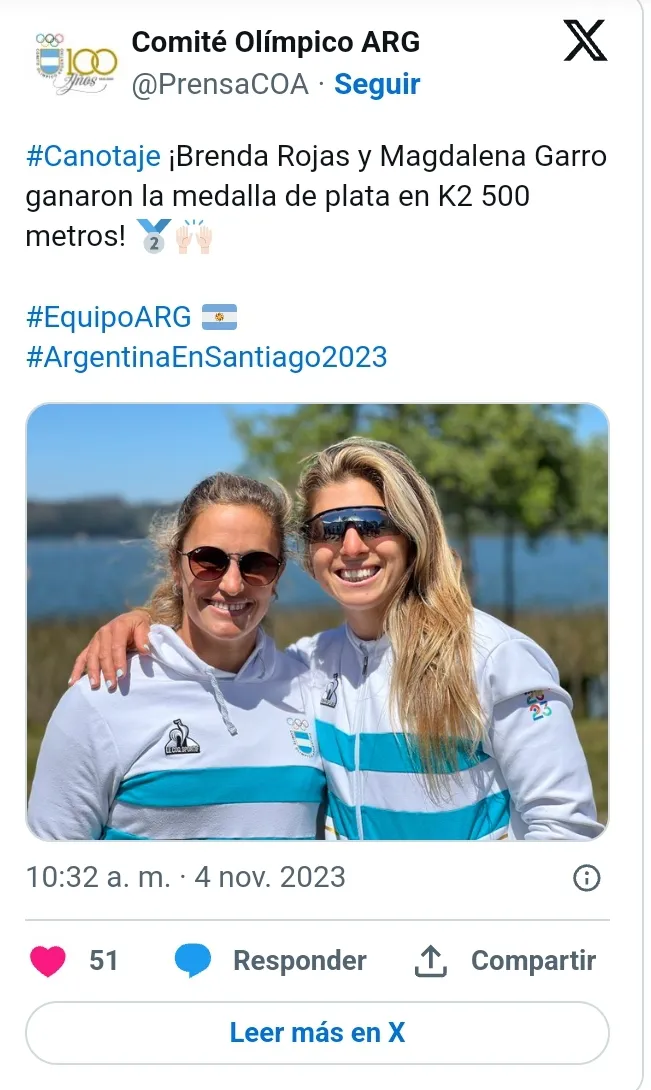Click the Compartir label
Image resolution: width=651 pixels, height=1090 pixels.
pyautogui.click(x=533, y=961)
